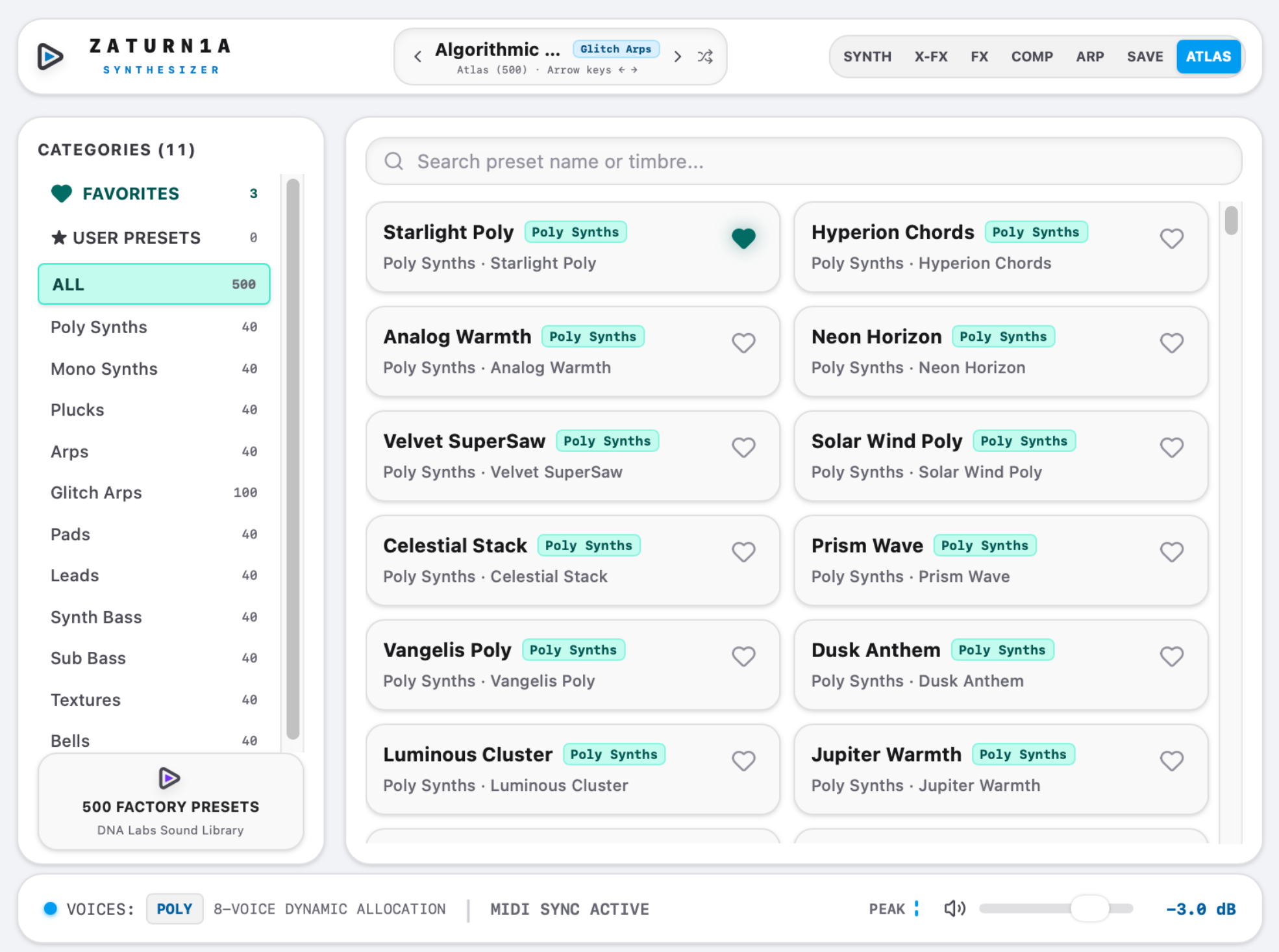
Task: Favorite the Prism Wave preset
Action: (x=1172, y=552)
